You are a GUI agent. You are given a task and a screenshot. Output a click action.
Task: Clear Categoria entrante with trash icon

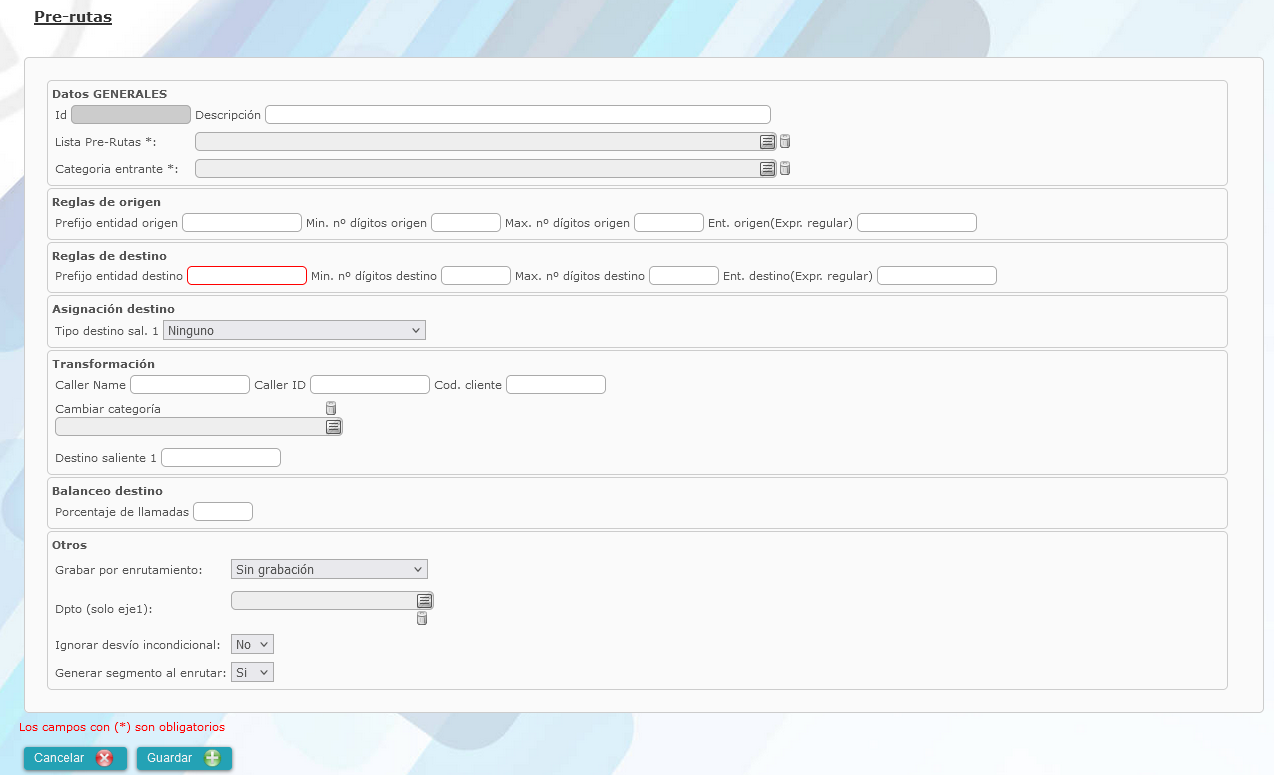click(x=785, y=169)
